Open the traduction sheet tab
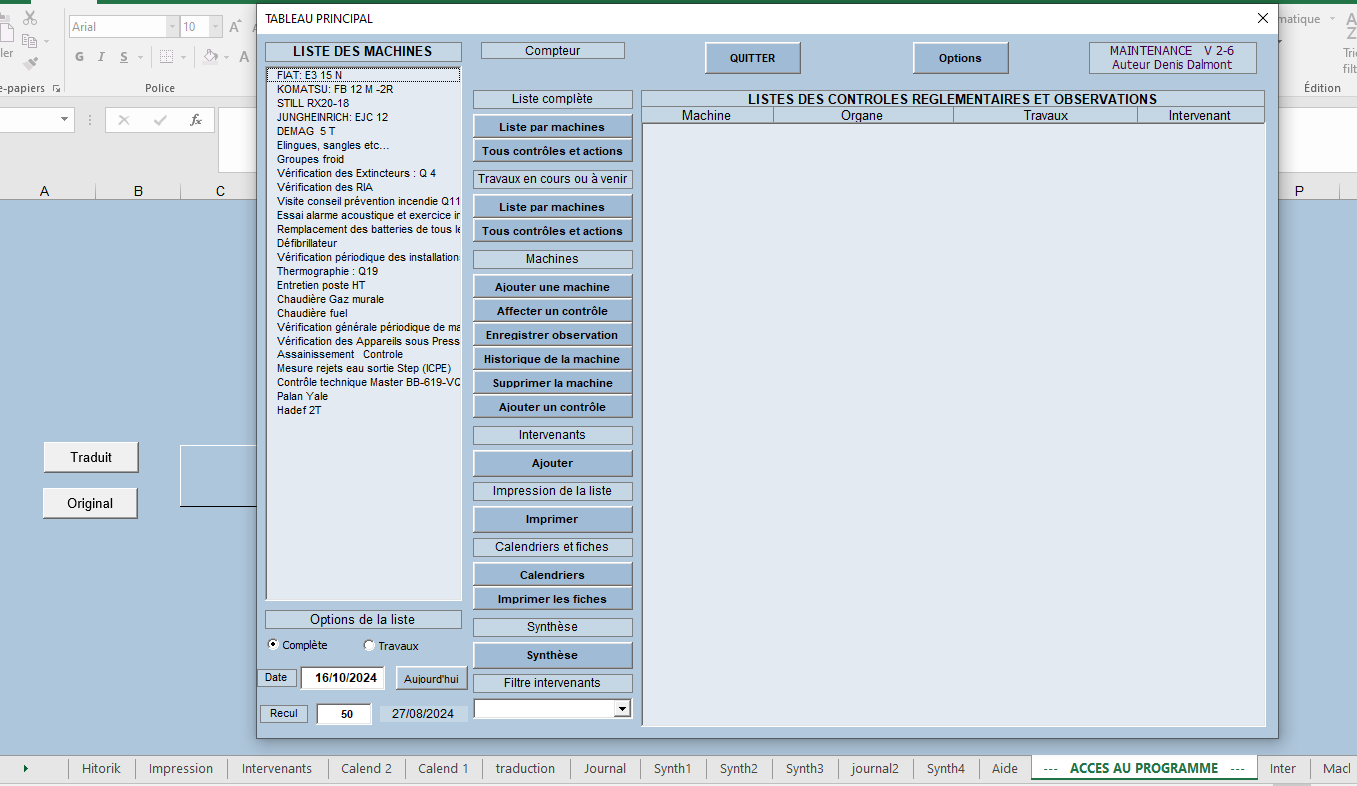 click(525, 768)
